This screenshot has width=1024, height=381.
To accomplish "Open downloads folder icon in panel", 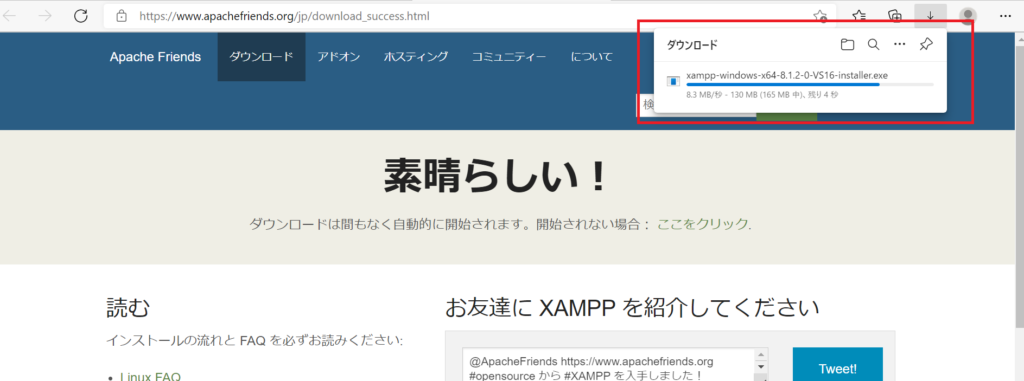I will pyautogui.click(x=847, y=44).
